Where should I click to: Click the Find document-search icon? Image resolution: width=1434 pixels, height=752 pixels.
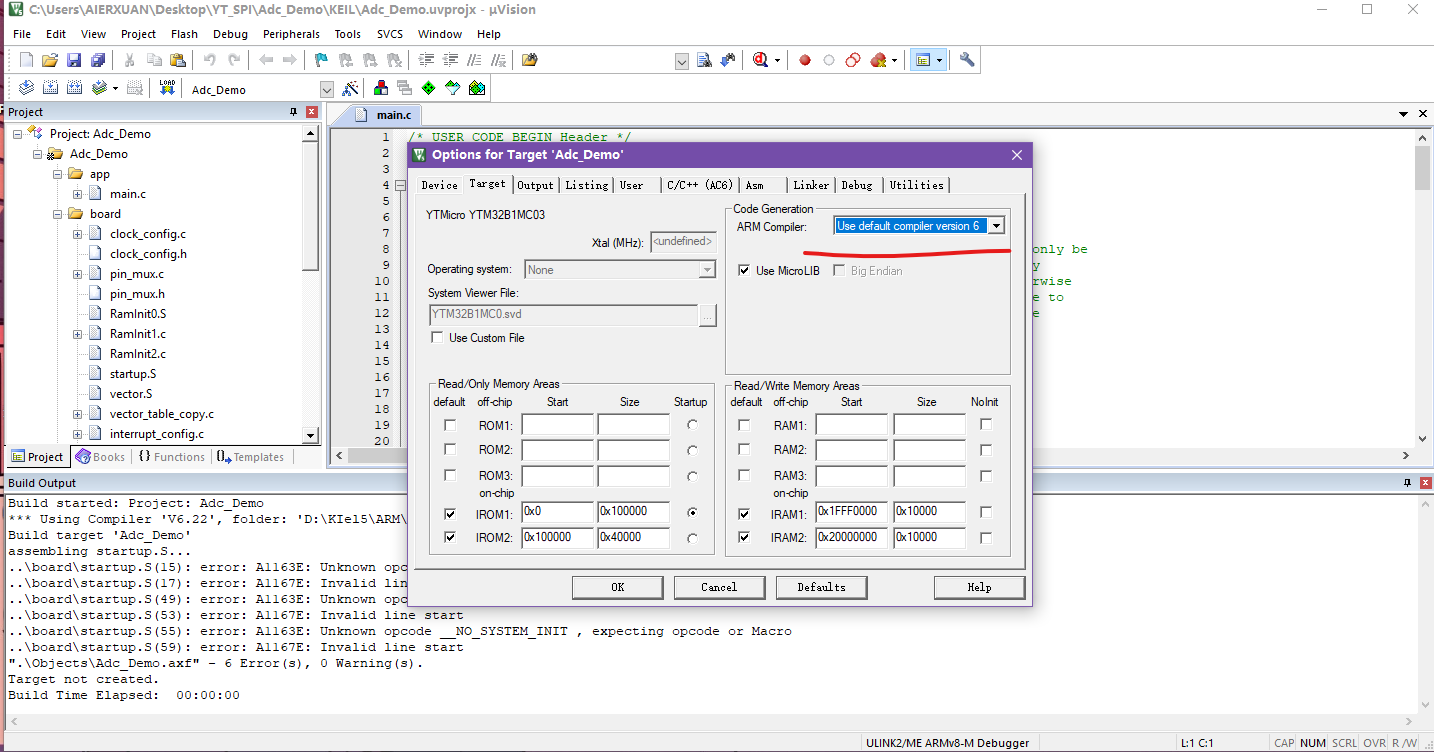[x=704, y=60]
